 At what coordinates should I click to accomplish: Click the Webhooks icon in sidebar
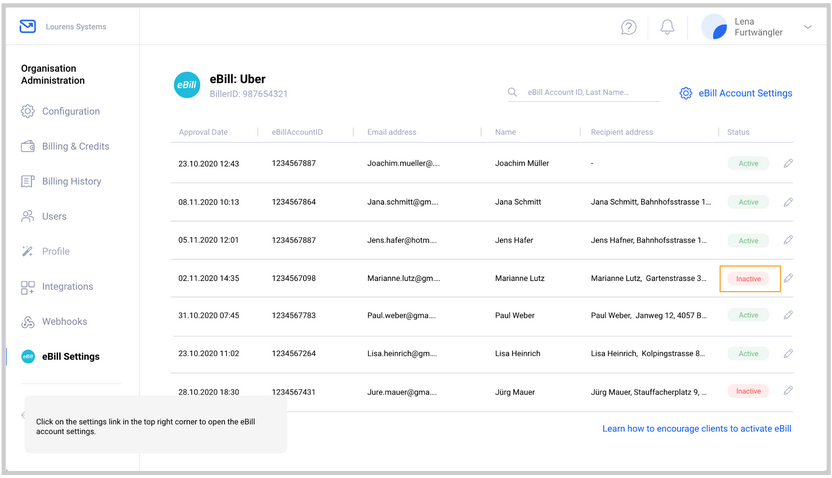click(28, 322)
